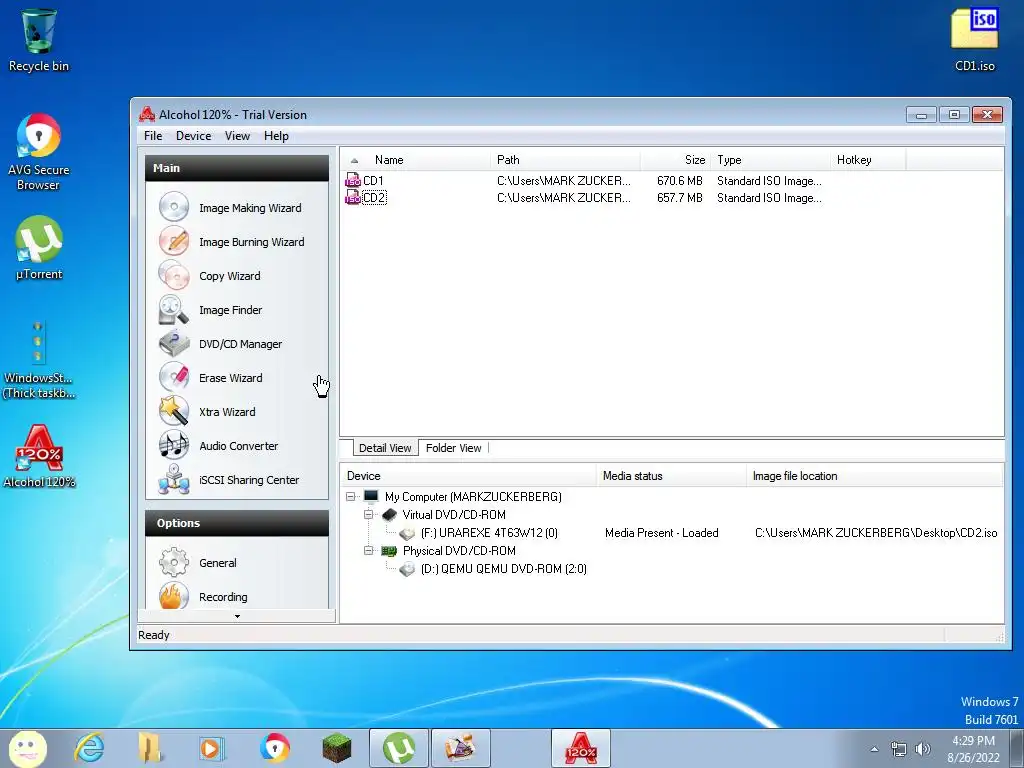Screen dimensions: 1024x768
Task: Launch the Erase Wizard icon
Action: tap(174, 377)
